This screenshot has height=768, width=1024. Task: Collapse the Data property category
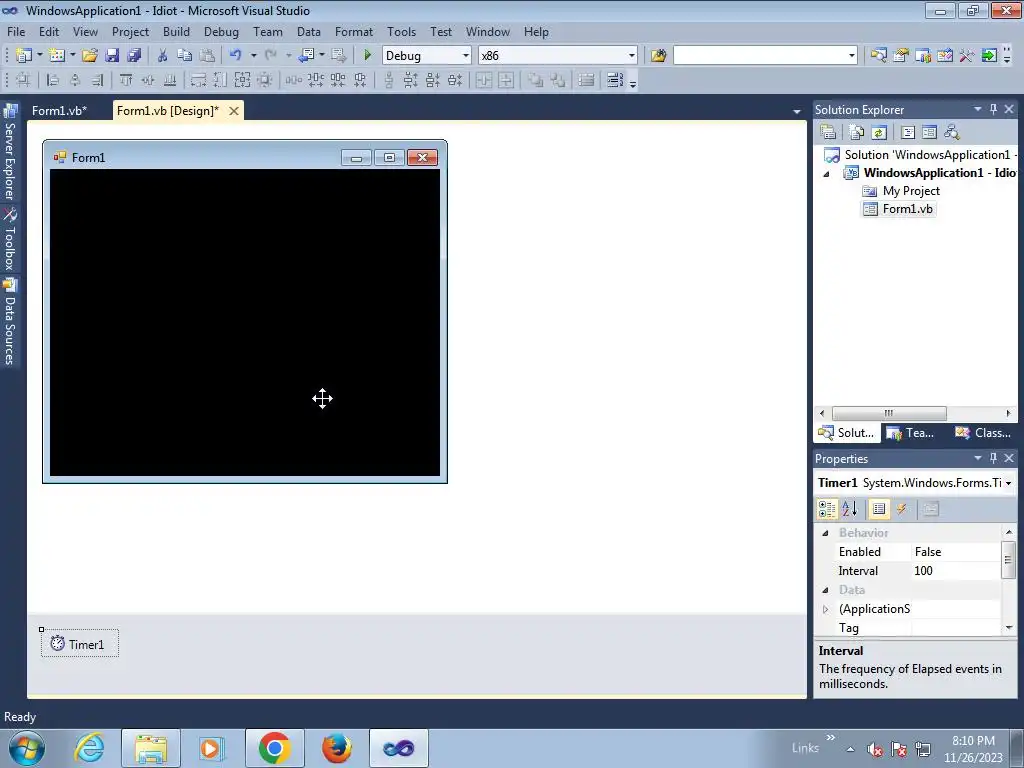tap(825, 590)
